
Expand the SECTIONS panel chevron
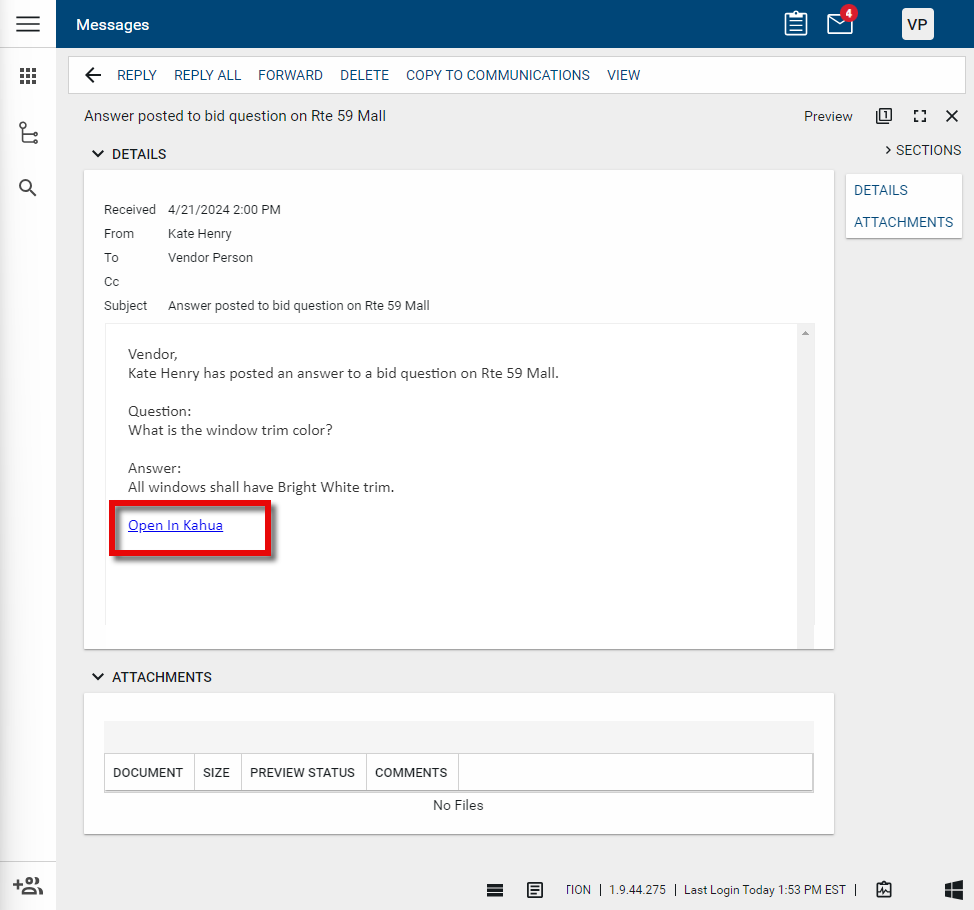coord(888,150)
